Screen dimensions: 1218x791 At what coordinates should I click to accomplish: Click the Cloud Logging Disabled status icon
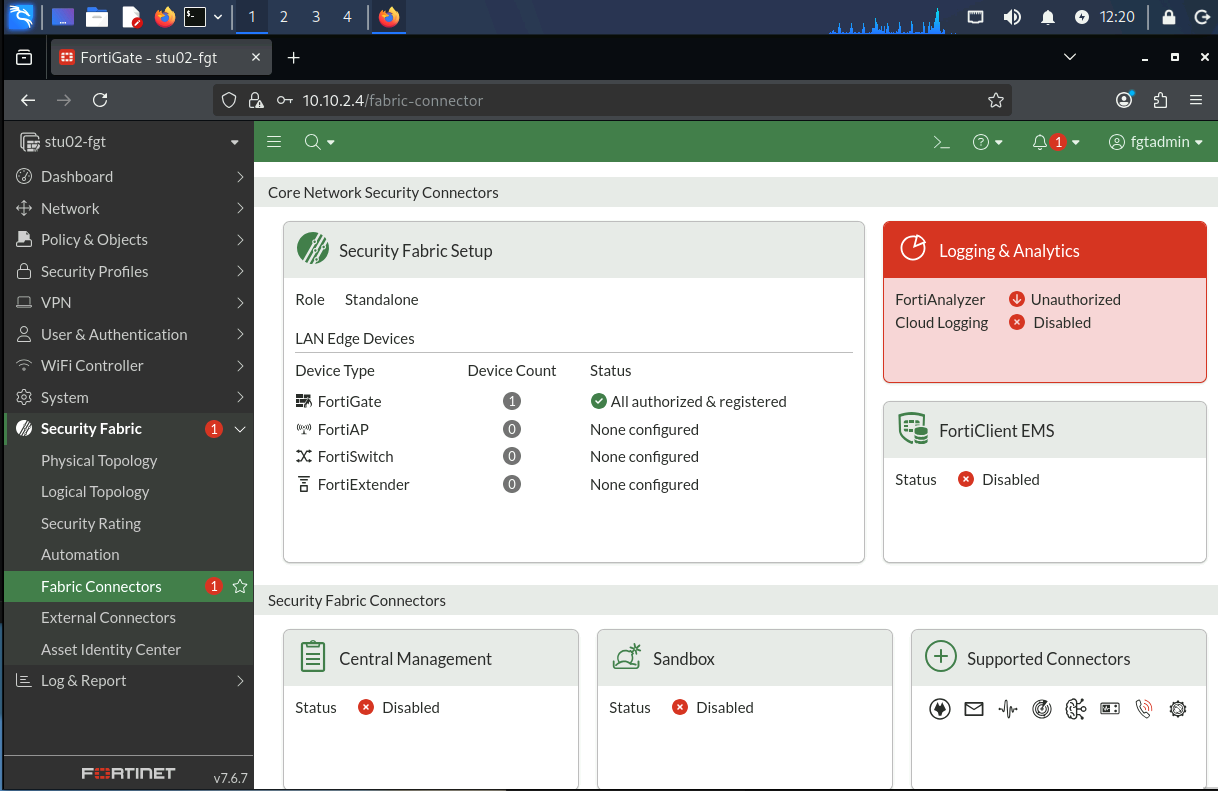[1017, 322]
